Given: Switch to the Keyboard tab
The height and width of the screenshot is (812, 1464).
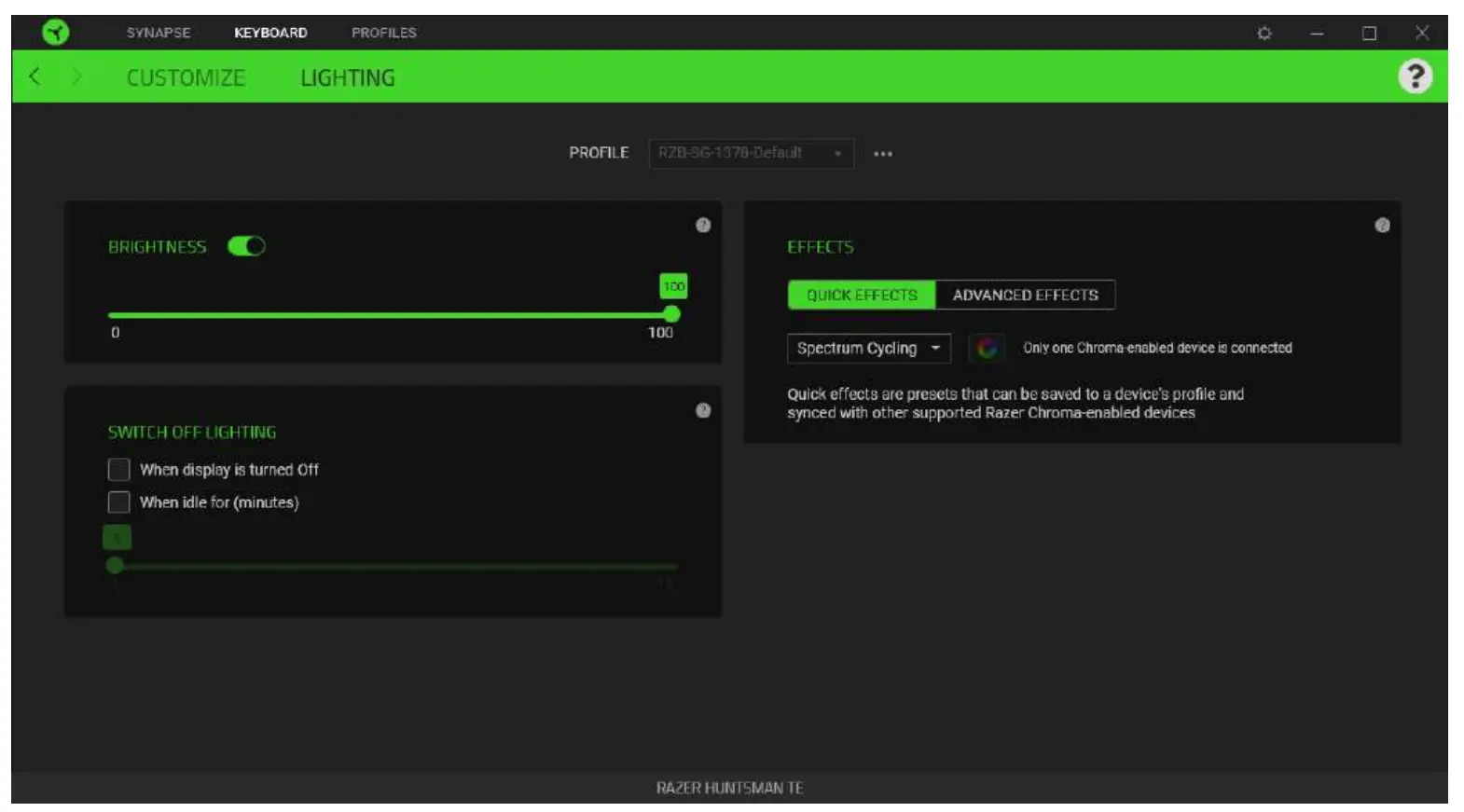Looking at the screenshot, I should [x=270, y=33].
